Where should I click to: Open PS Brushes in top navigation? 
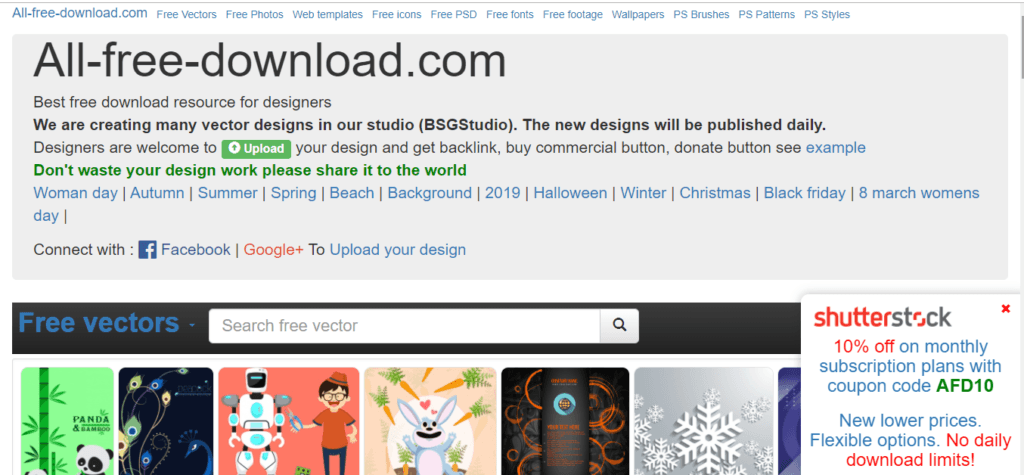coord(701,14)
